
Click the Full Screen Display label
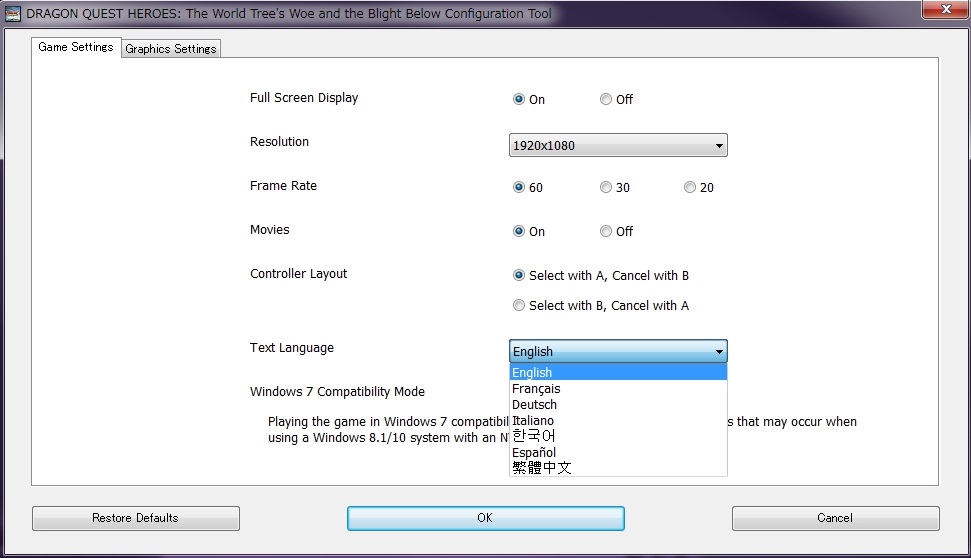tap(304, 98)
